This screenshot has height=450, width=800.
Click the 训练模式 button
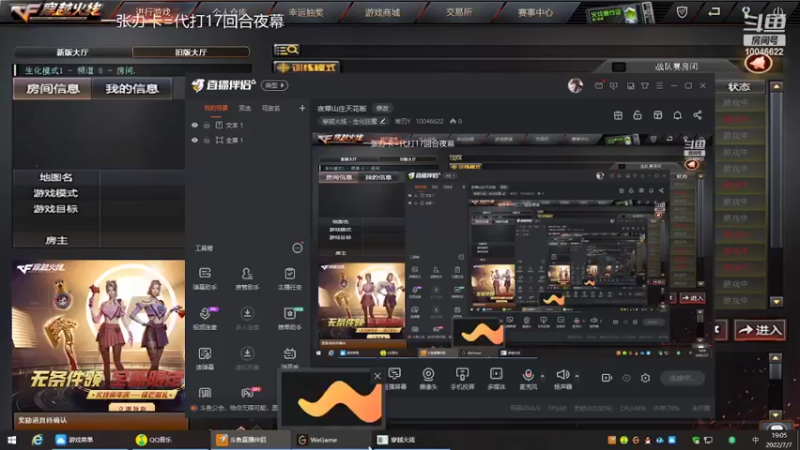(307, 67)
